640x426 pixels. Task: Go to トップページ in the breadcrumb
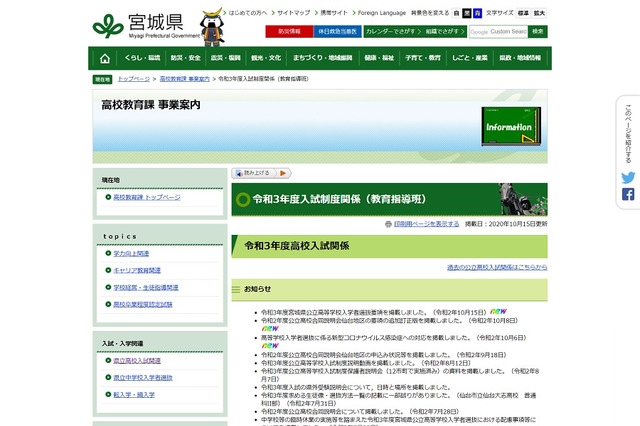[x=134, y=79]
